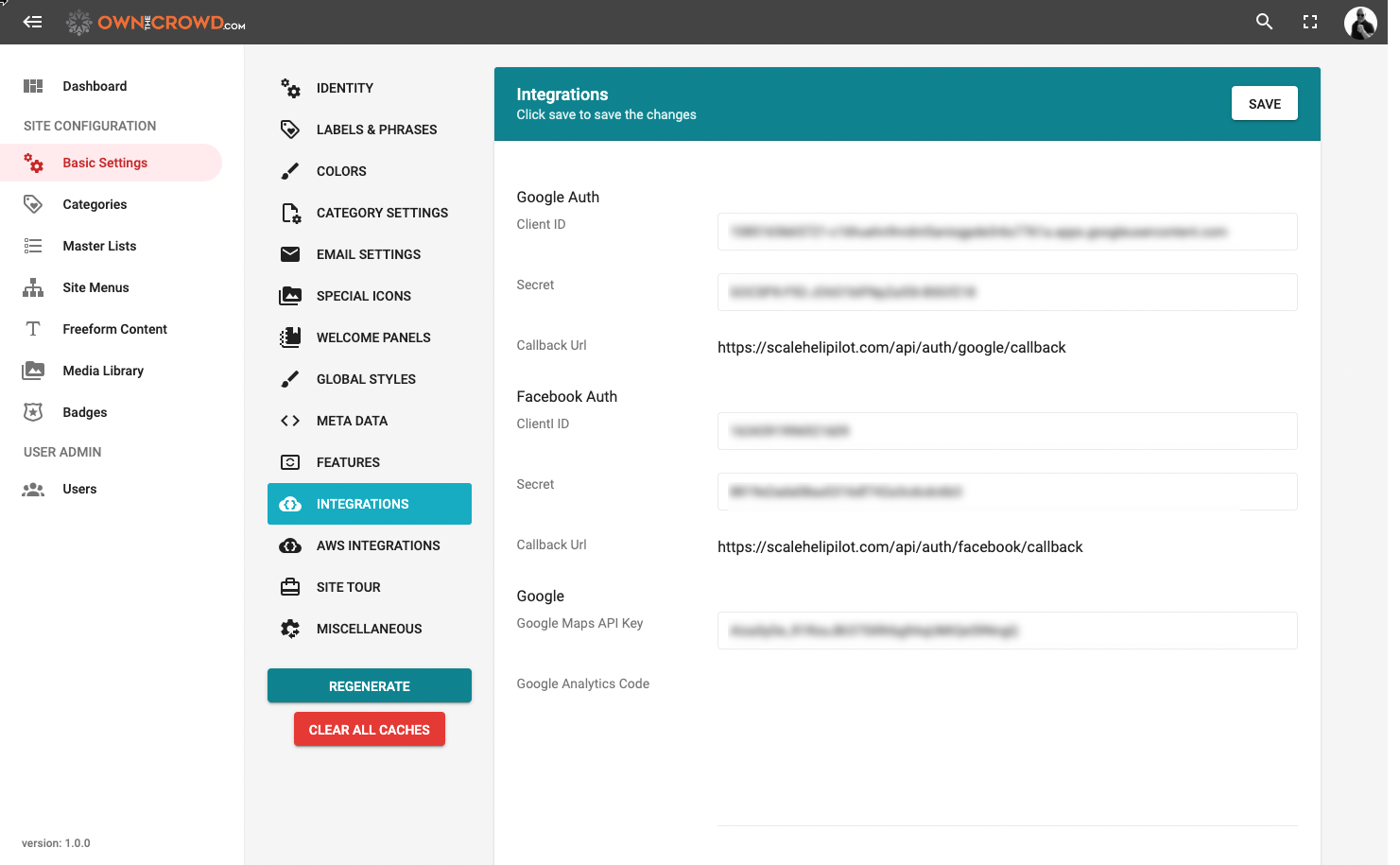Go to Media Library page
This screenshot has width=1400, height=865.
103,371
